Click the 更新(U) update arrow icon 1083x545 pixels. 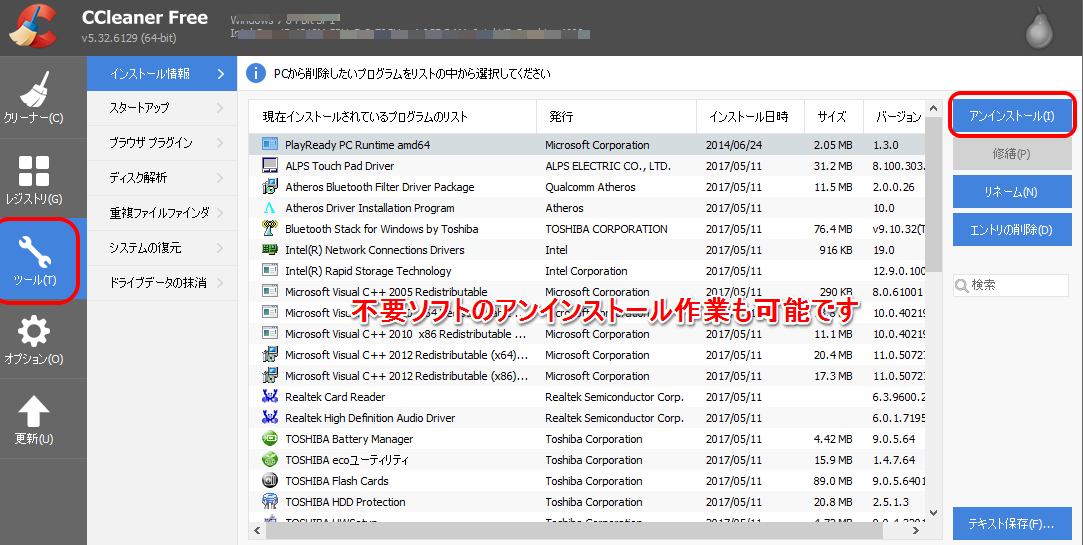pyautogui.click(x=33, y=420)
